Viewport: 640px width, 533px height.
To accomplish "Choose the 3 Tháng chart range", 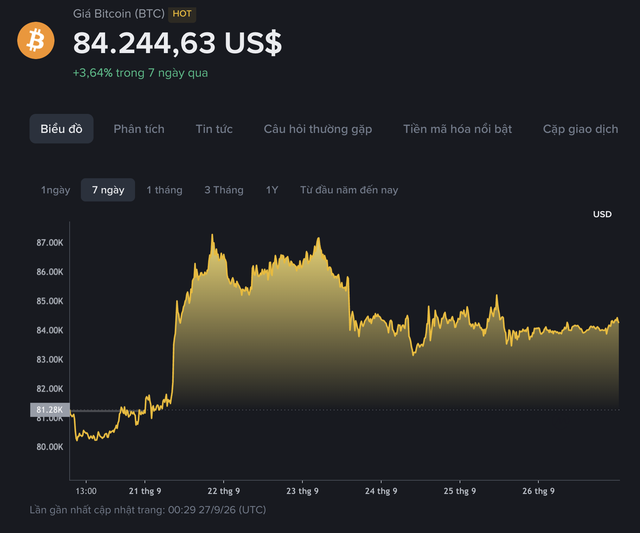I will click(x=224, y=190).
